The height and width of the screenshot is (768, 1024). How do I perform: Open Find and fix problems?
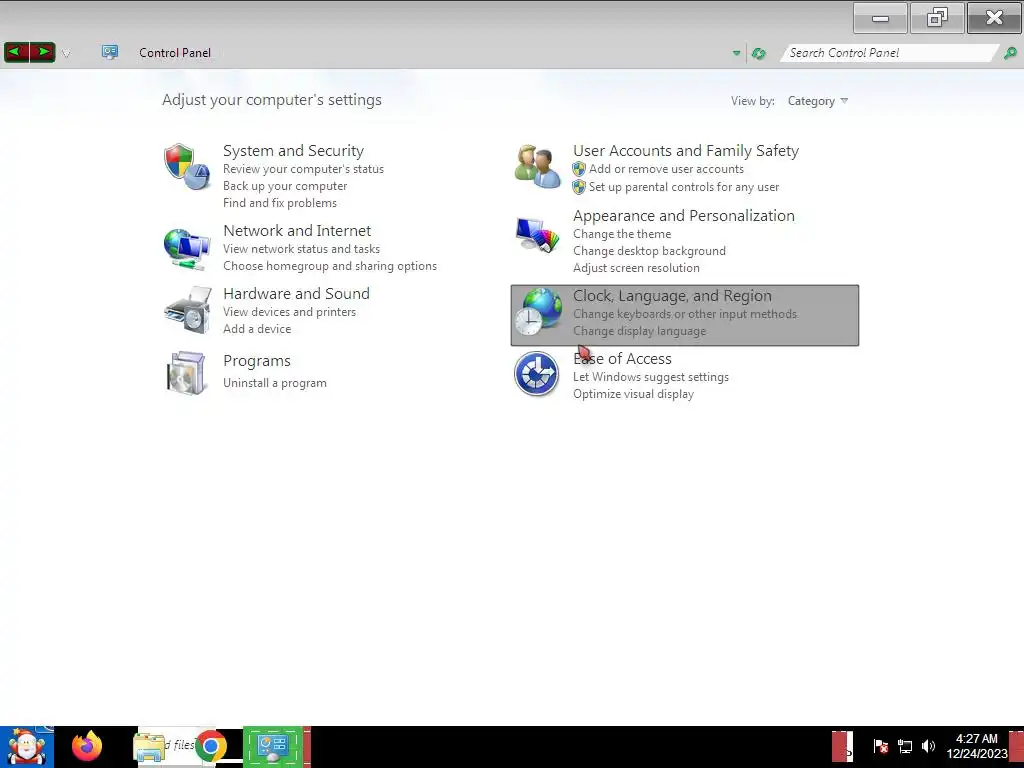[280, 203]
